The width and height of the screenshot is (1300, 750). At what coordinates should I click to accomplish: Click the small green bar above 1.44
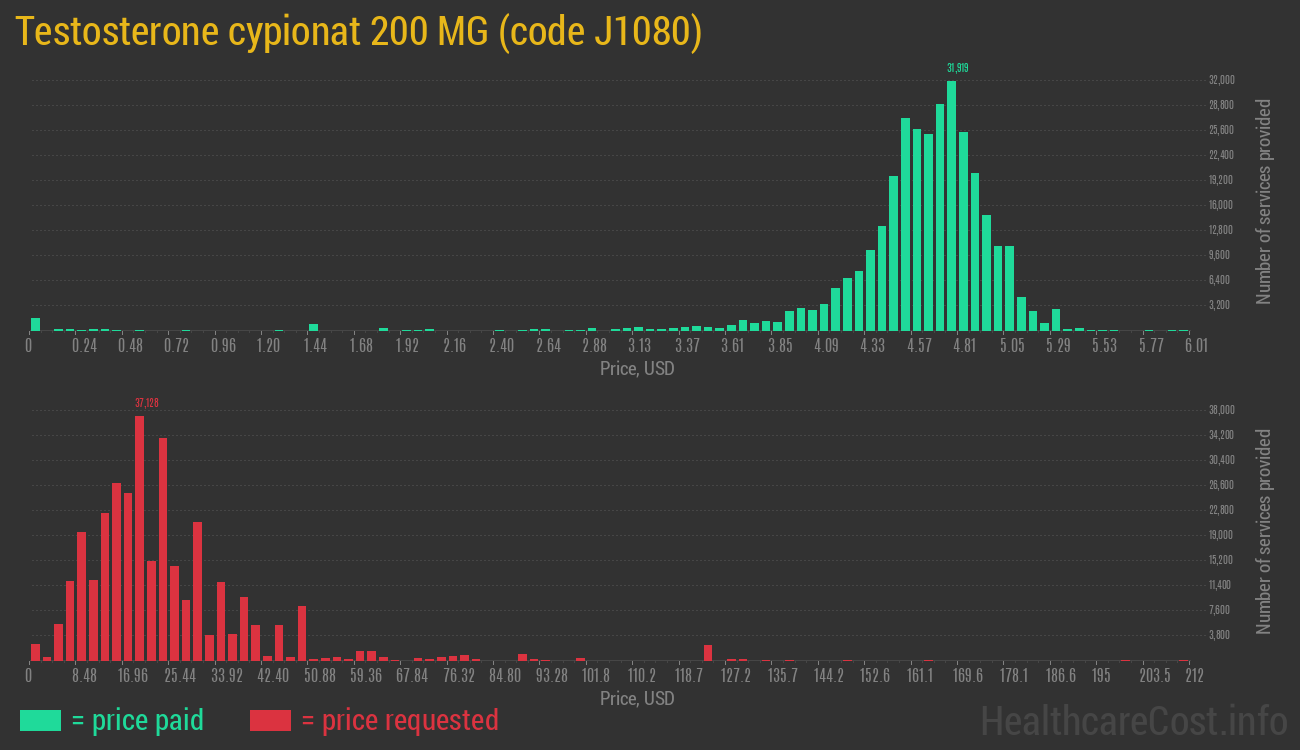313,327
